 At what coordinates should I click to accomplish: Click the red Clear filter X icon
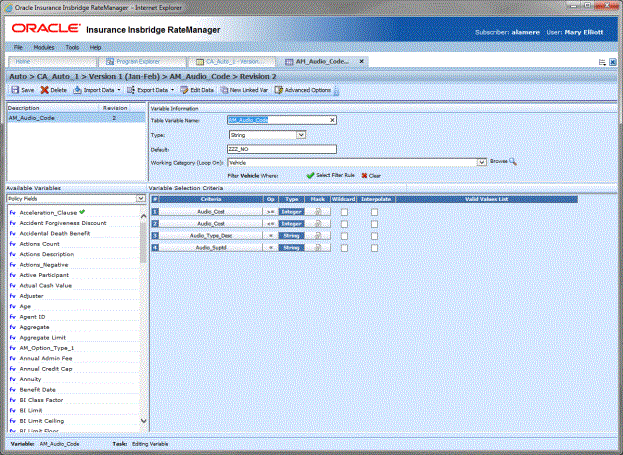(x=364, y=176)
